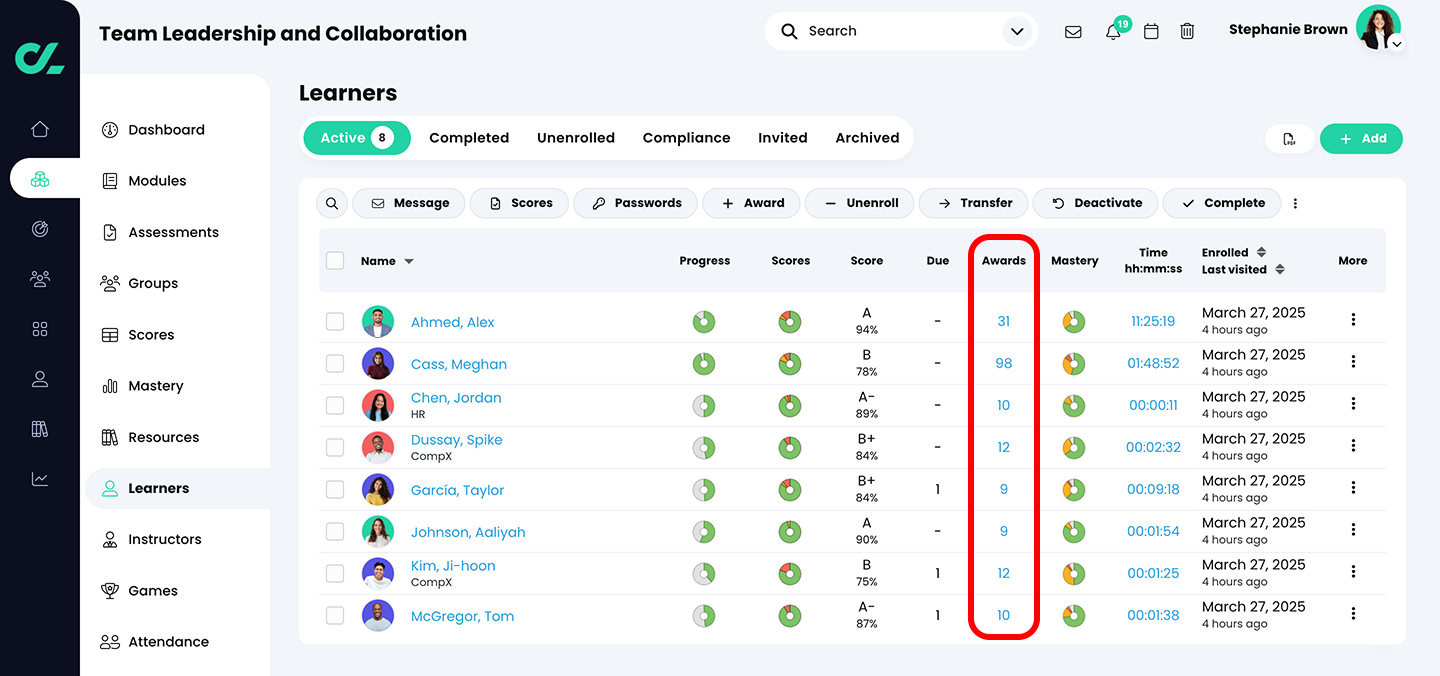
Task: Open Cass, Meghan learner profile link
Action: (x=459, y=364)
